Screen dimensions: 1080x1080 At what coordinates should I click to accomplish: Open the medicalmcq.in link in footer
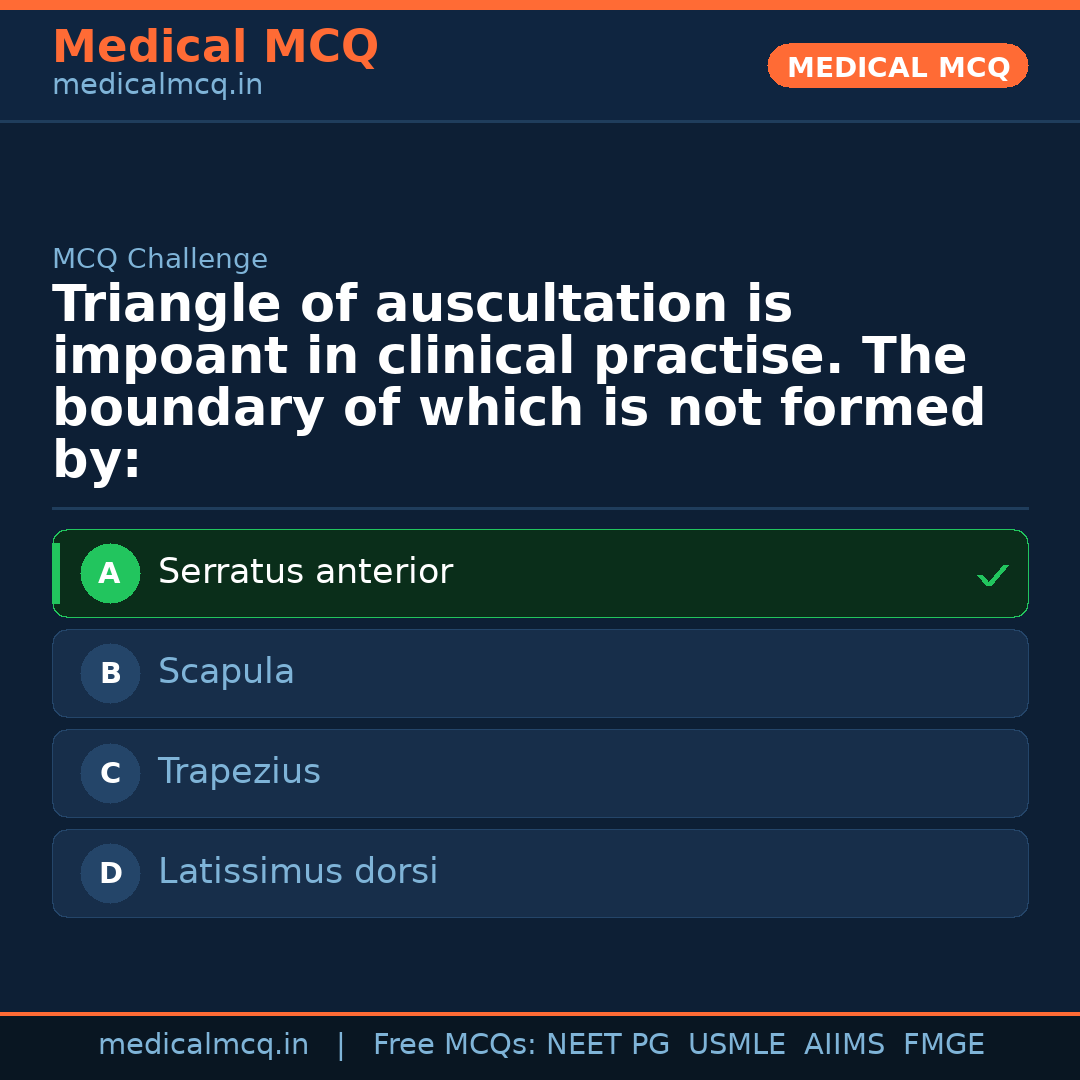(x=203, y=1045)
